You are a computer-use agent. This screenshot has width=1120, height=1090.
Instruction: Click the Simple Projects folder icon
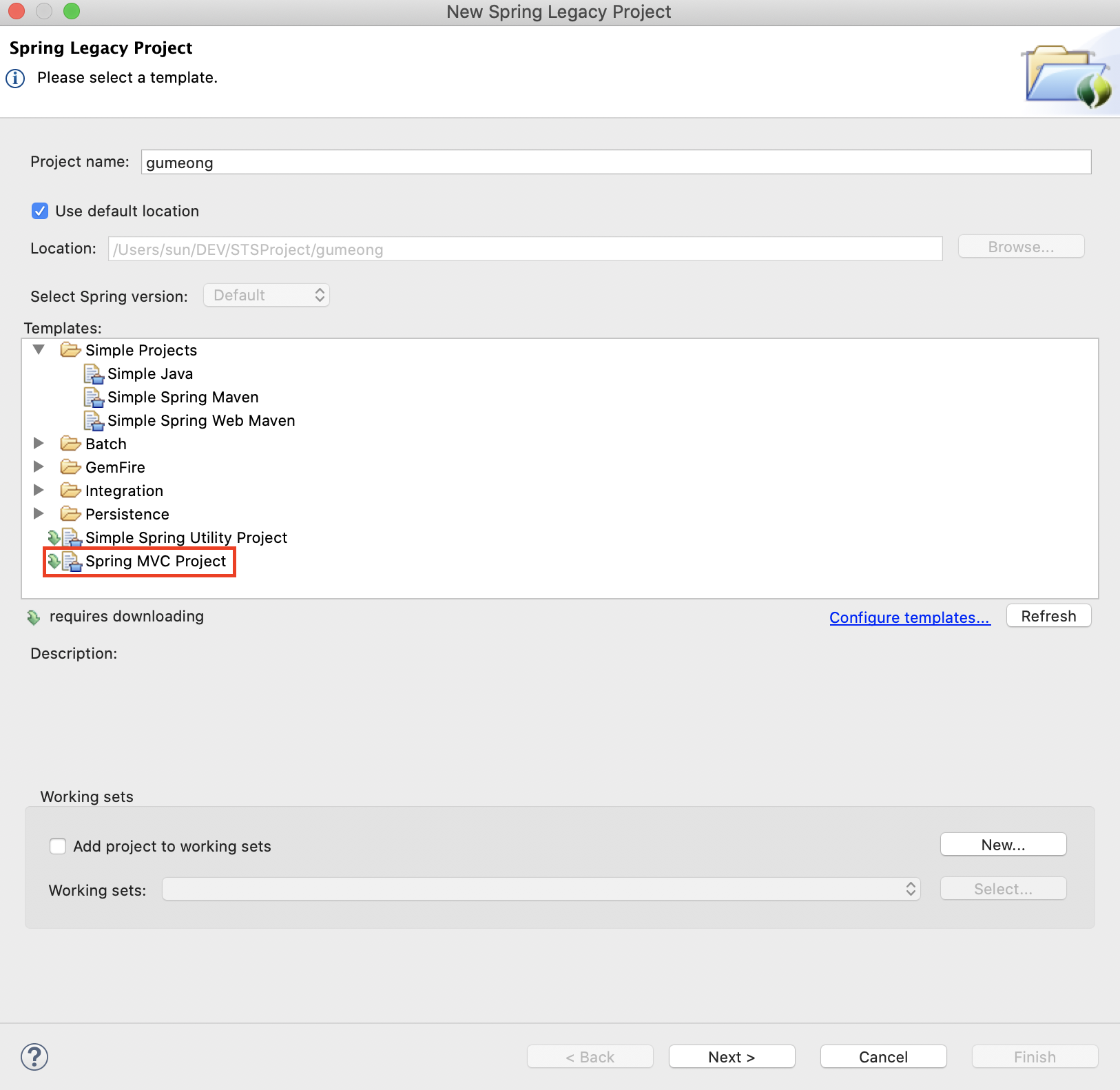coord(70,350)
